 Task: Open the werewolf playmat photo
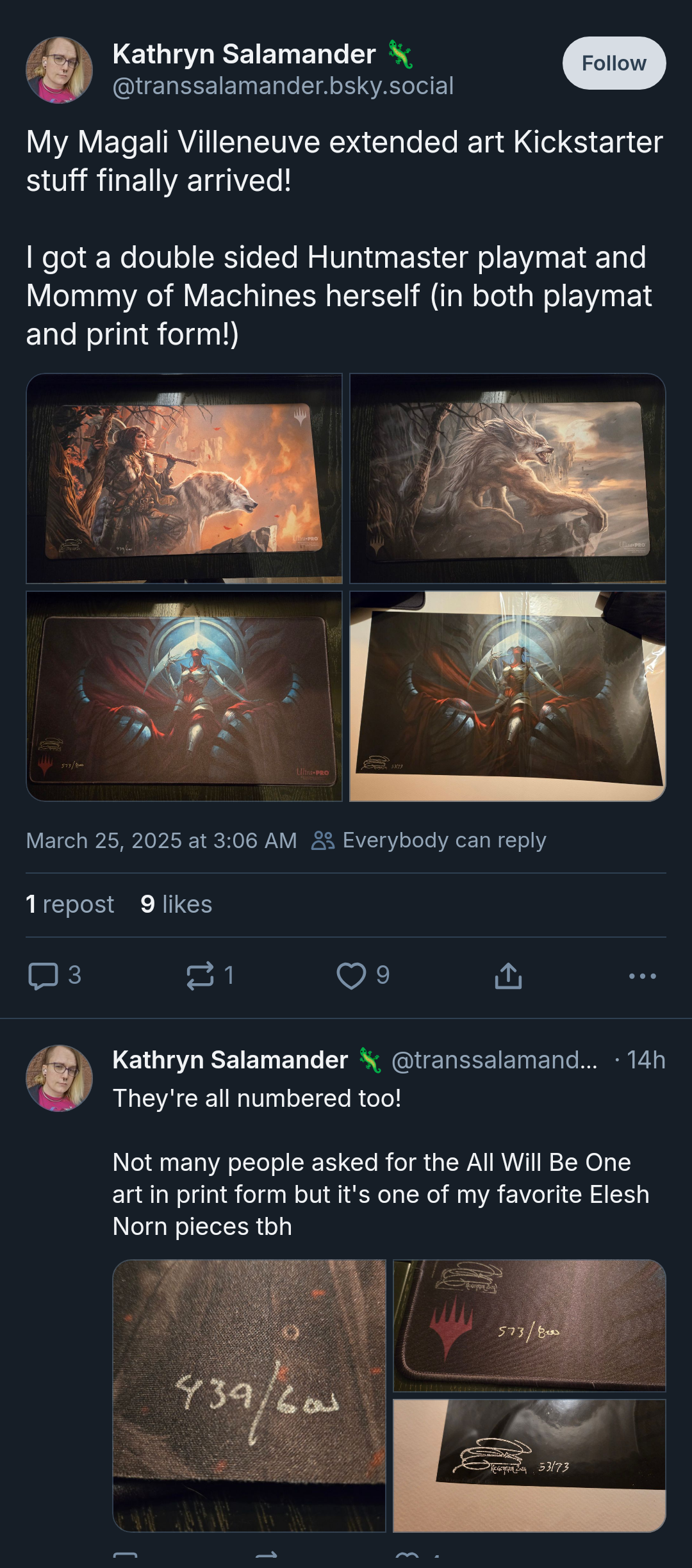coord(507,478)
